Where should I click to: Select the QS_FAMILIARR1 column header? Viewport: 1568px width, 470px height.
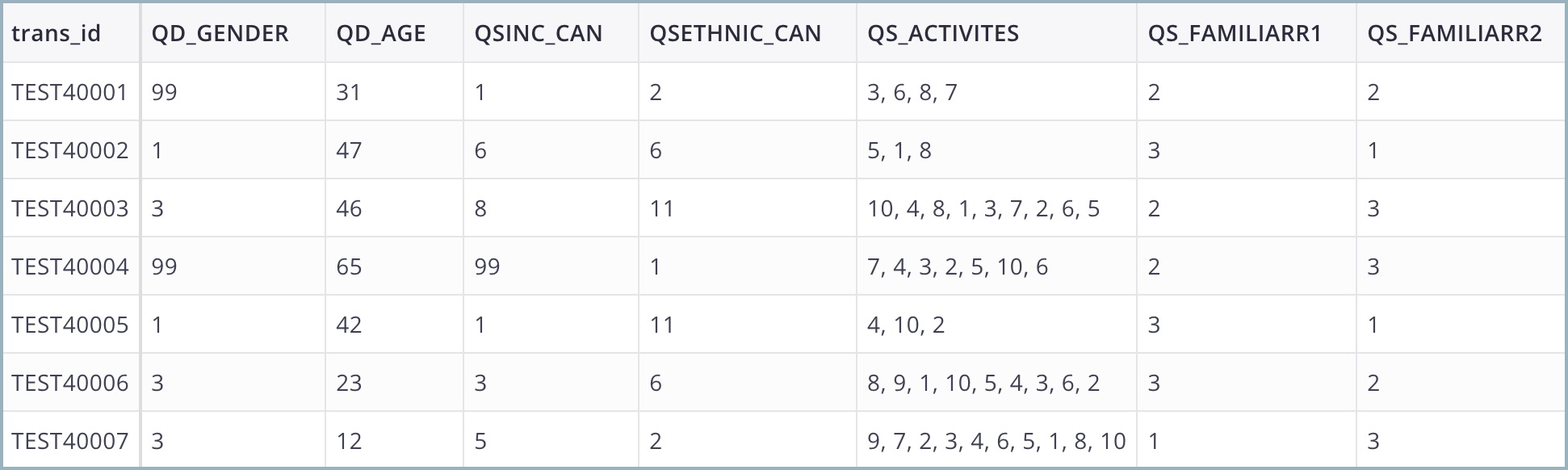click(x=1247, y=33)
